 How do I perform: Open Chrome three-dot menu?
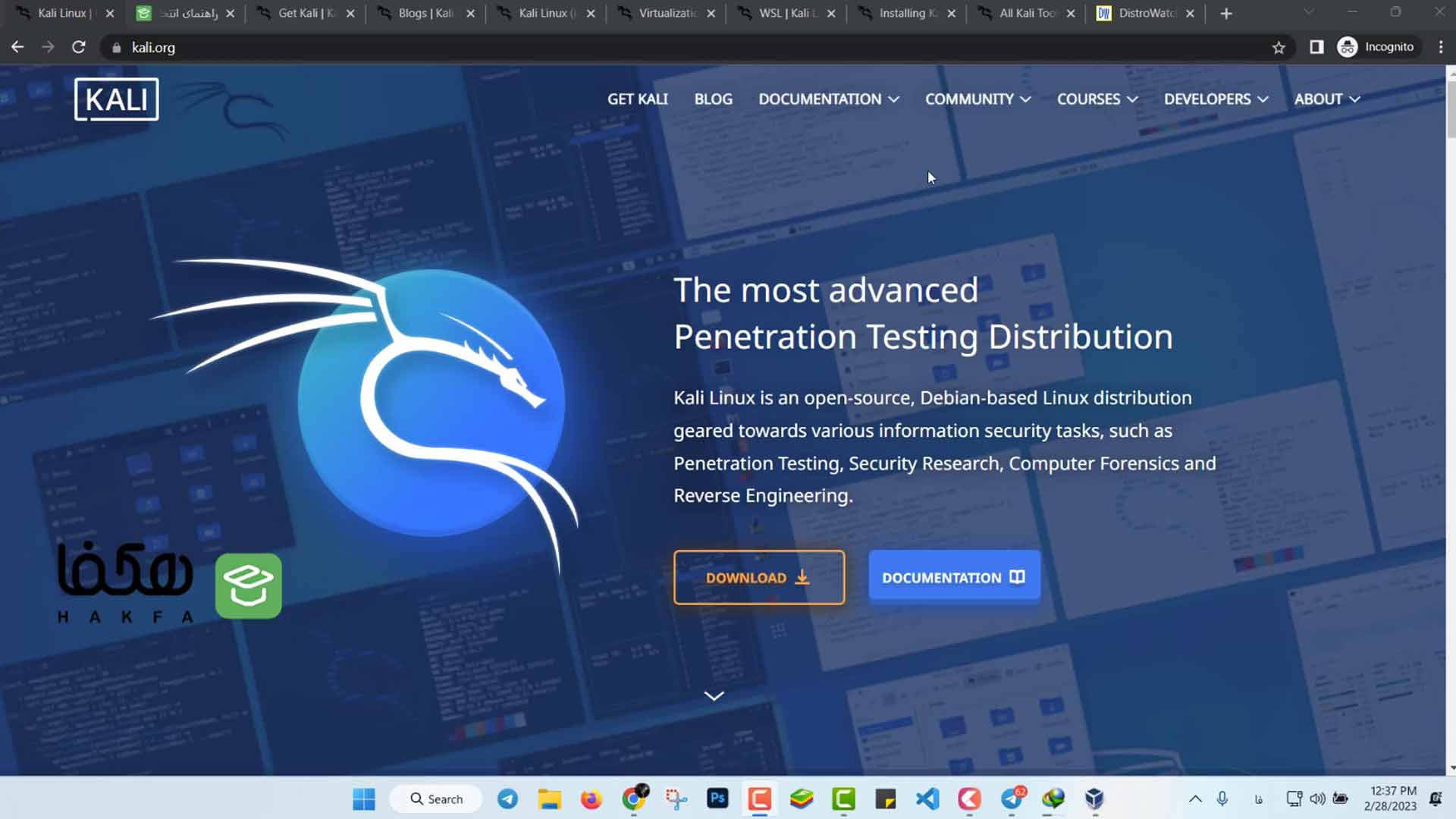[x=1441, y=47]
